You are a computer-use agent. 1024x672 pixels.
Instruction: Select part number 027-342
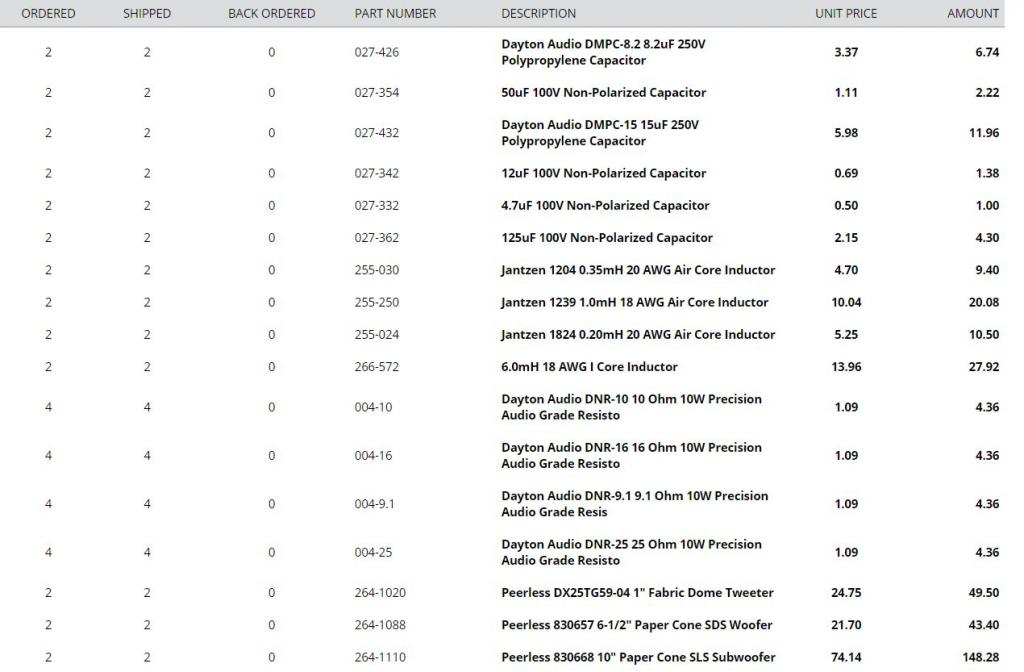[377, 174]
